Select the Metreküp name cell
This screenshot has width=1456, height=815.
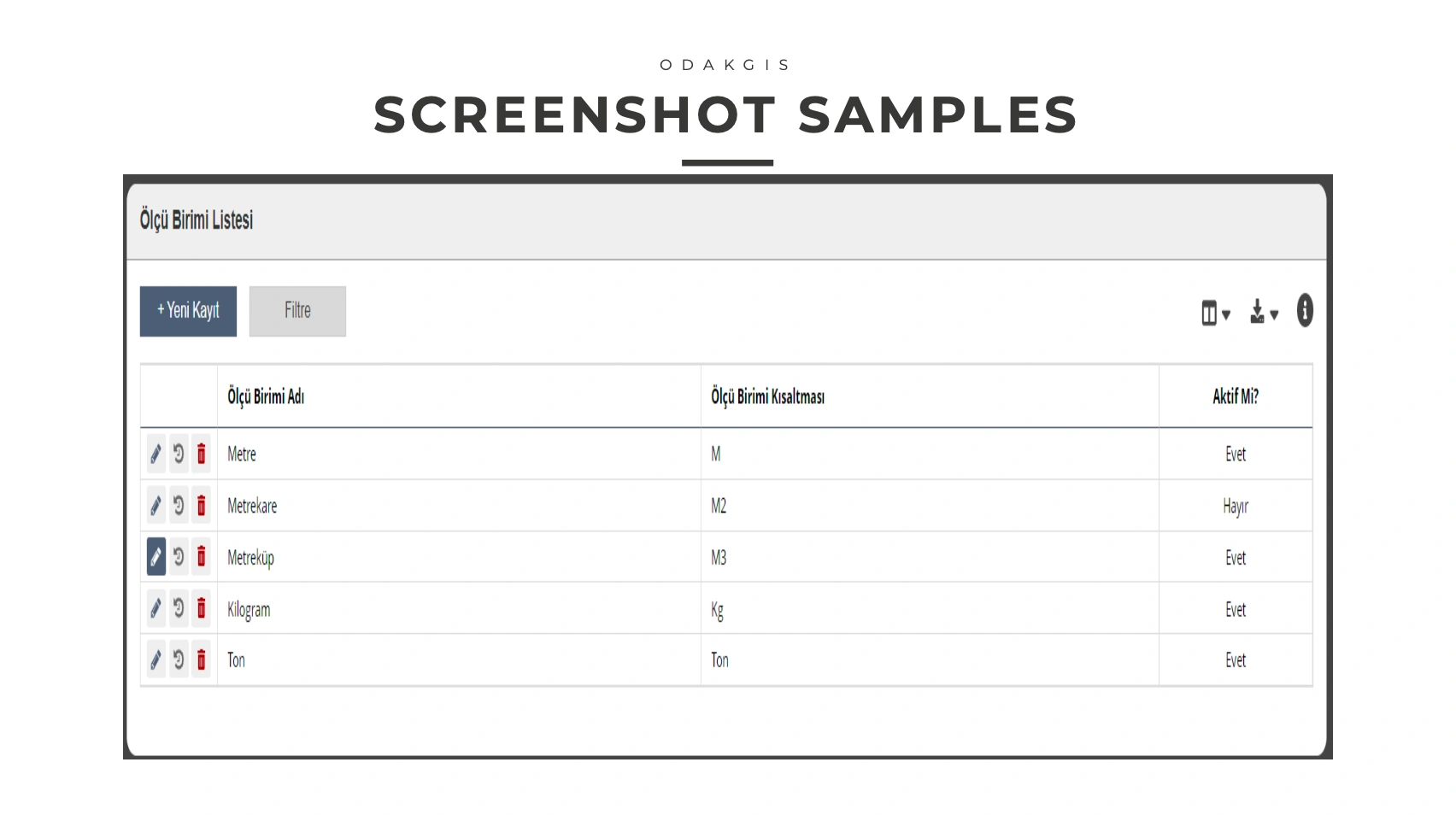click(x=250, y=558)
